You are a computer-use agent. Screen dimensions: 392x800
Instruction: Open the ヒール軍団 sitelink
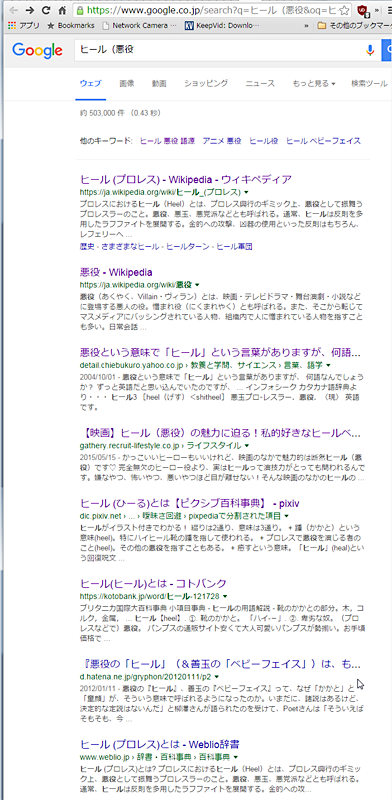coord(234,247)
